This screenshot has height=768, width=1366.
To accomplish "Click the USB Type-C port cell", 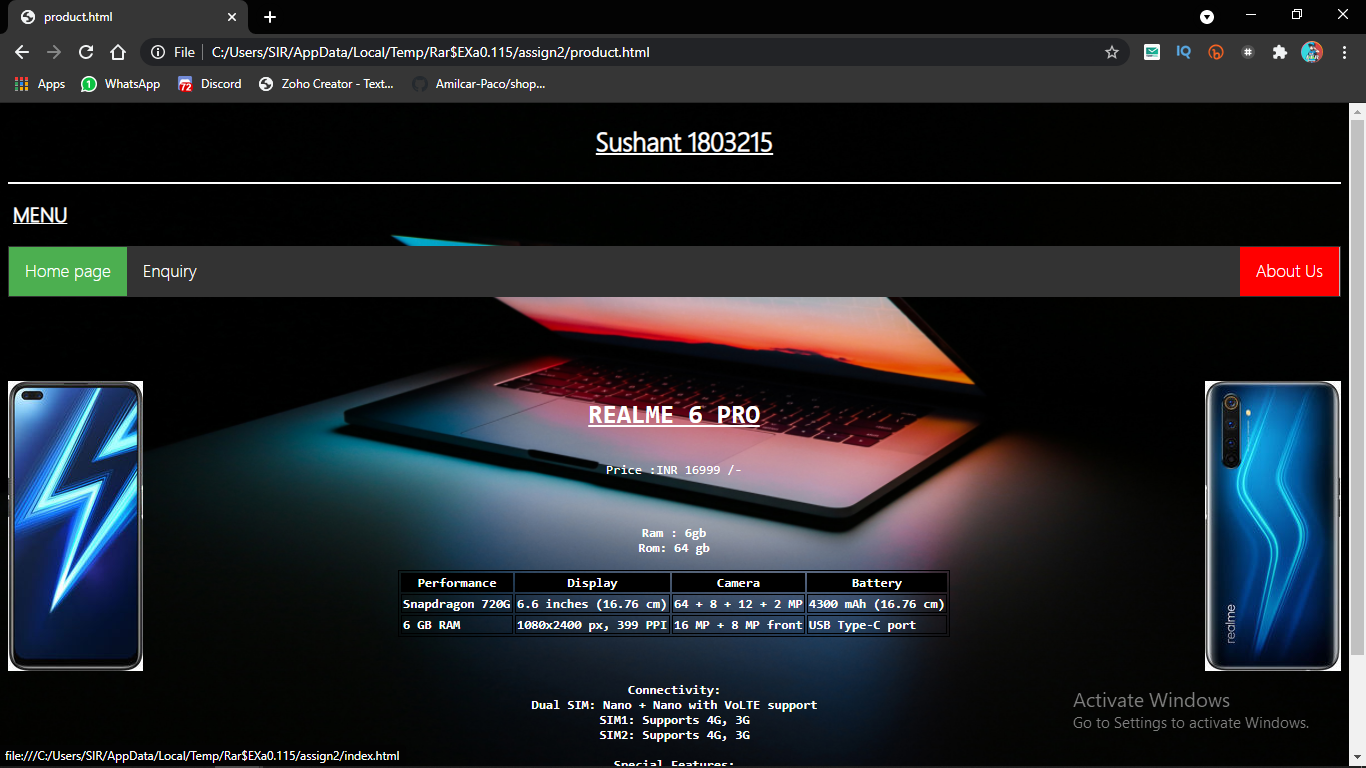I will pos(877,625).
